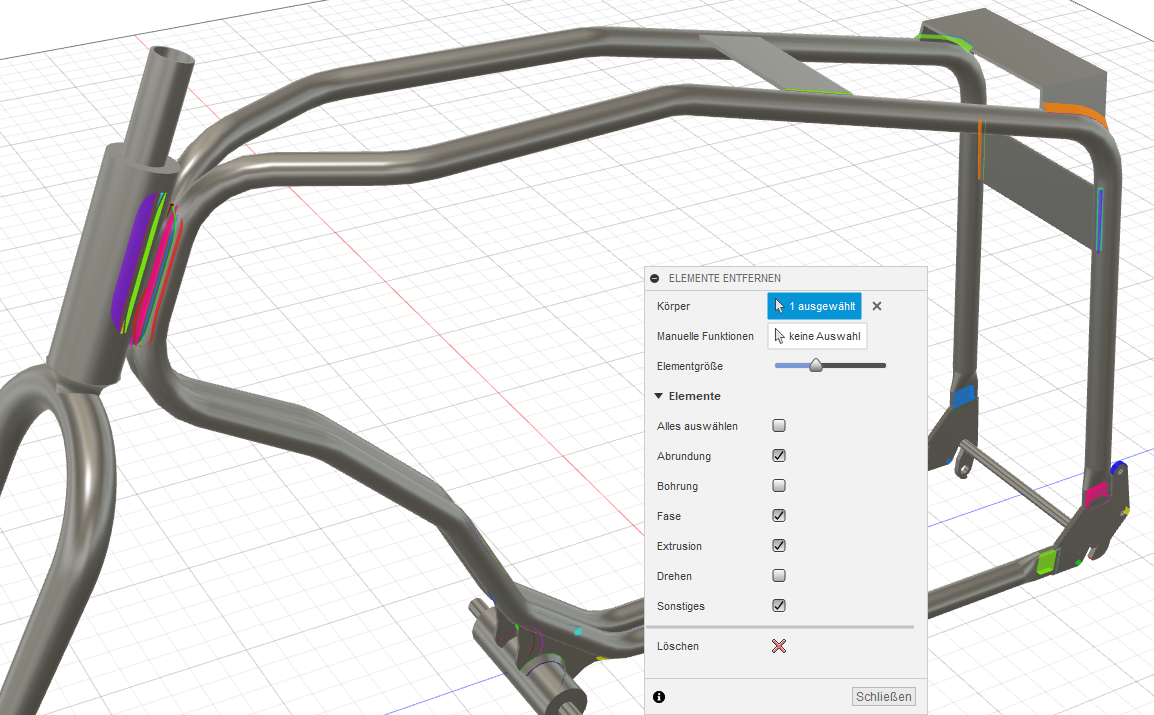Disable the Sonstiges checkbox
This screenshot has height=715, width=1154.
coord(778,605)
